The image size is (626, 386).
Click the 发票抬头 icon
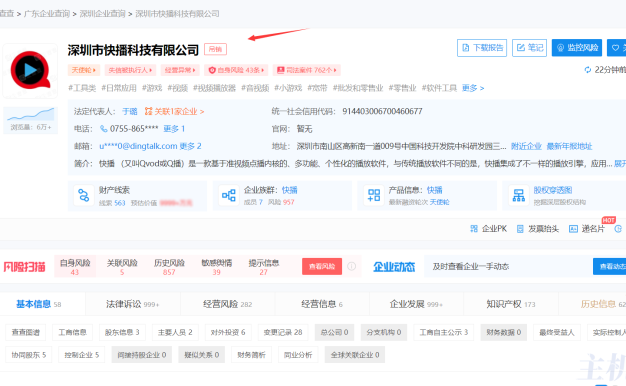point(520,229)
